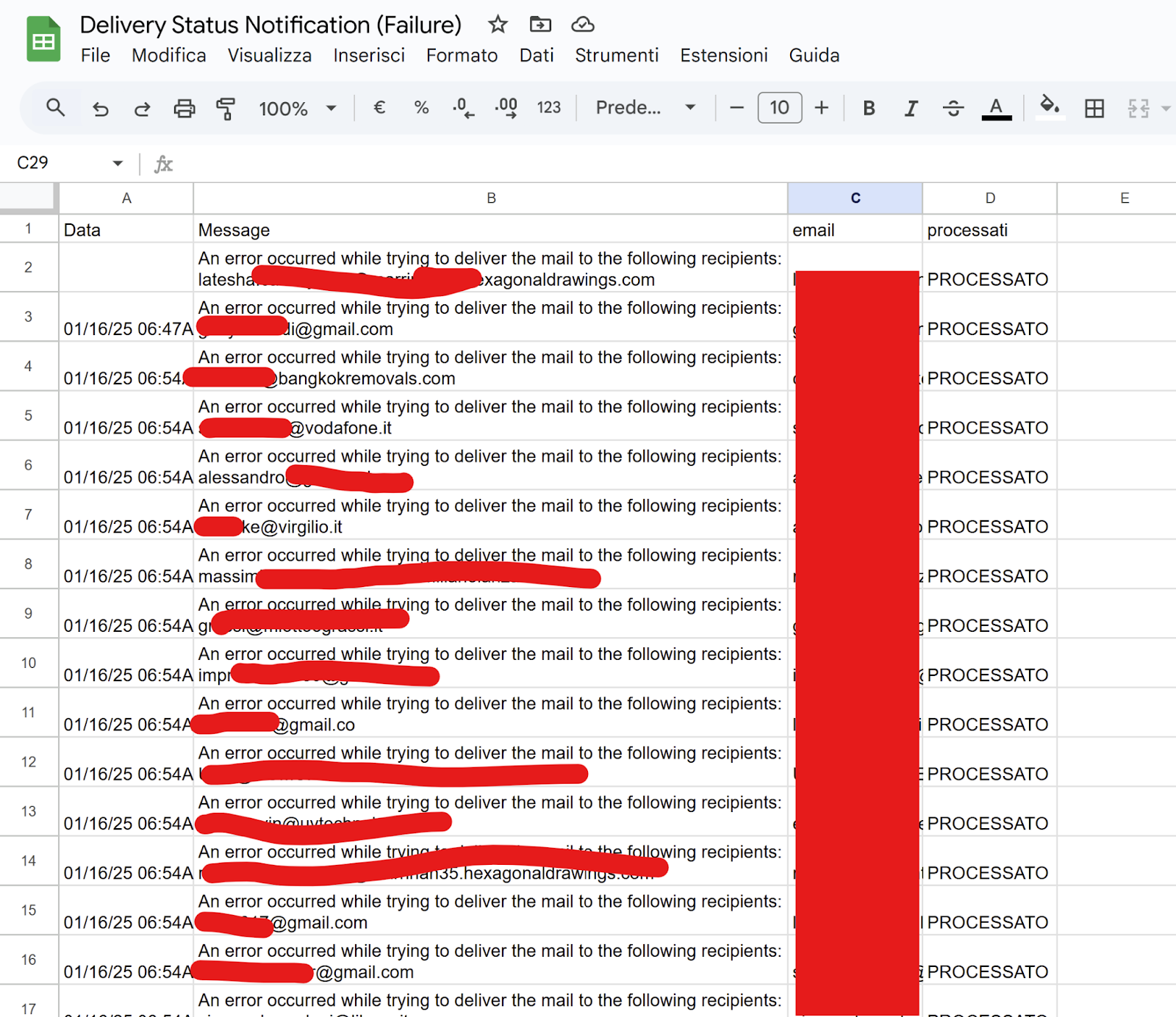Expand the name box dropdown arrow
Image resolution: width=1176 pixels, height=1017 pixels.
pyautogui.click(x=118, y=163)
